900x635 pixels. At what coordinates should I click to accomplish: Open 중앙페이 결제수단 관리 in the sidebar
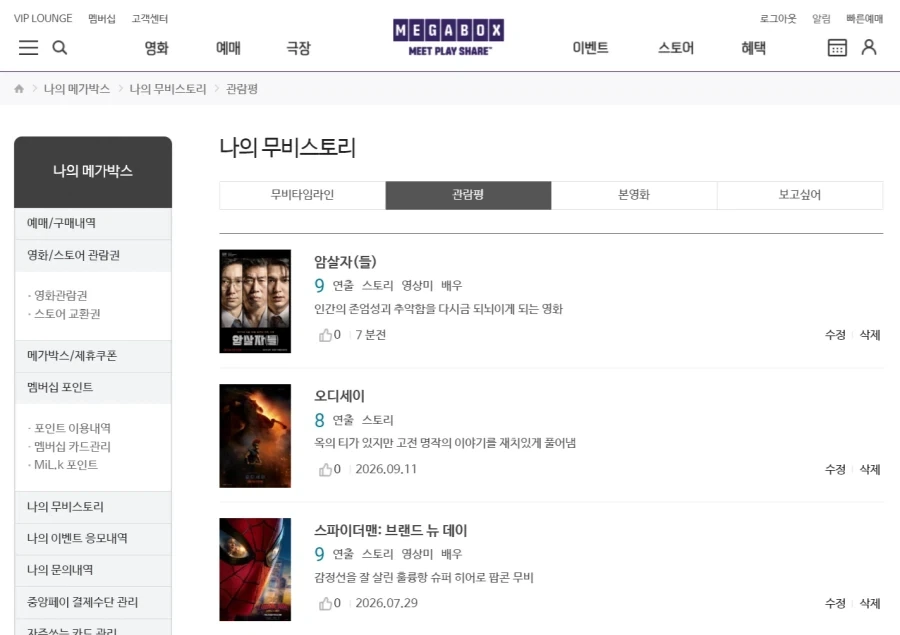[x=93, y=602]
